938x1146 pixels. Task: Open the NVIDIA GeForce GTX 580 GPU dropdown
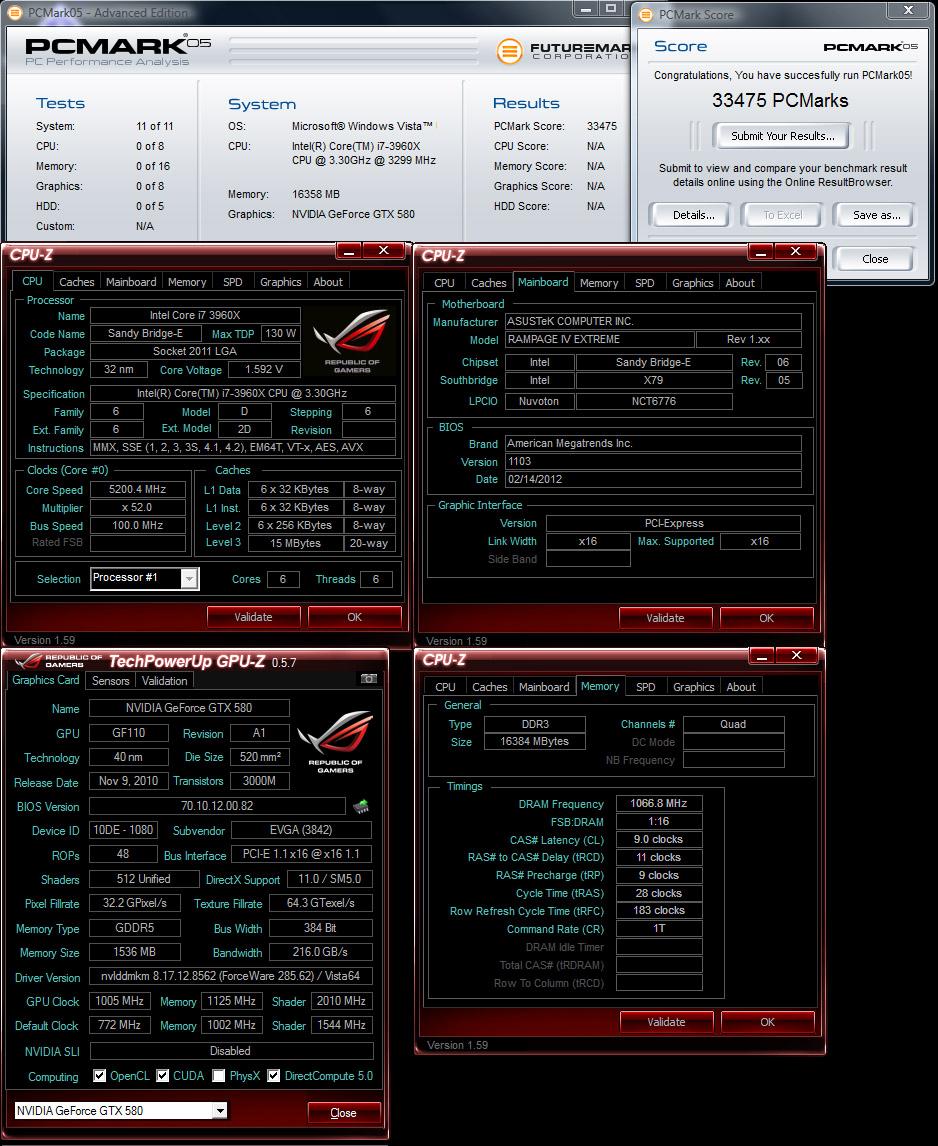(x=220, y=1111)
